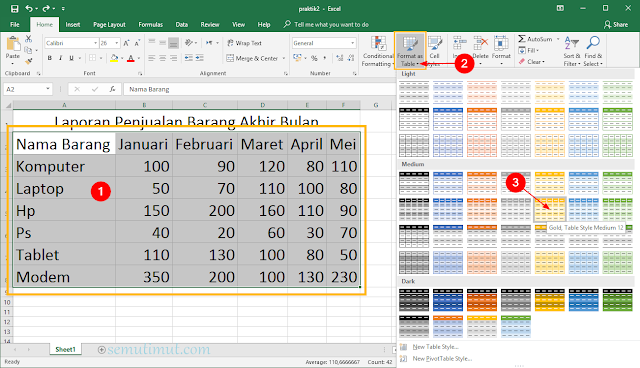Decrease font size with the small A
This screenshot has width=640, height=368.
coord(137,43)
